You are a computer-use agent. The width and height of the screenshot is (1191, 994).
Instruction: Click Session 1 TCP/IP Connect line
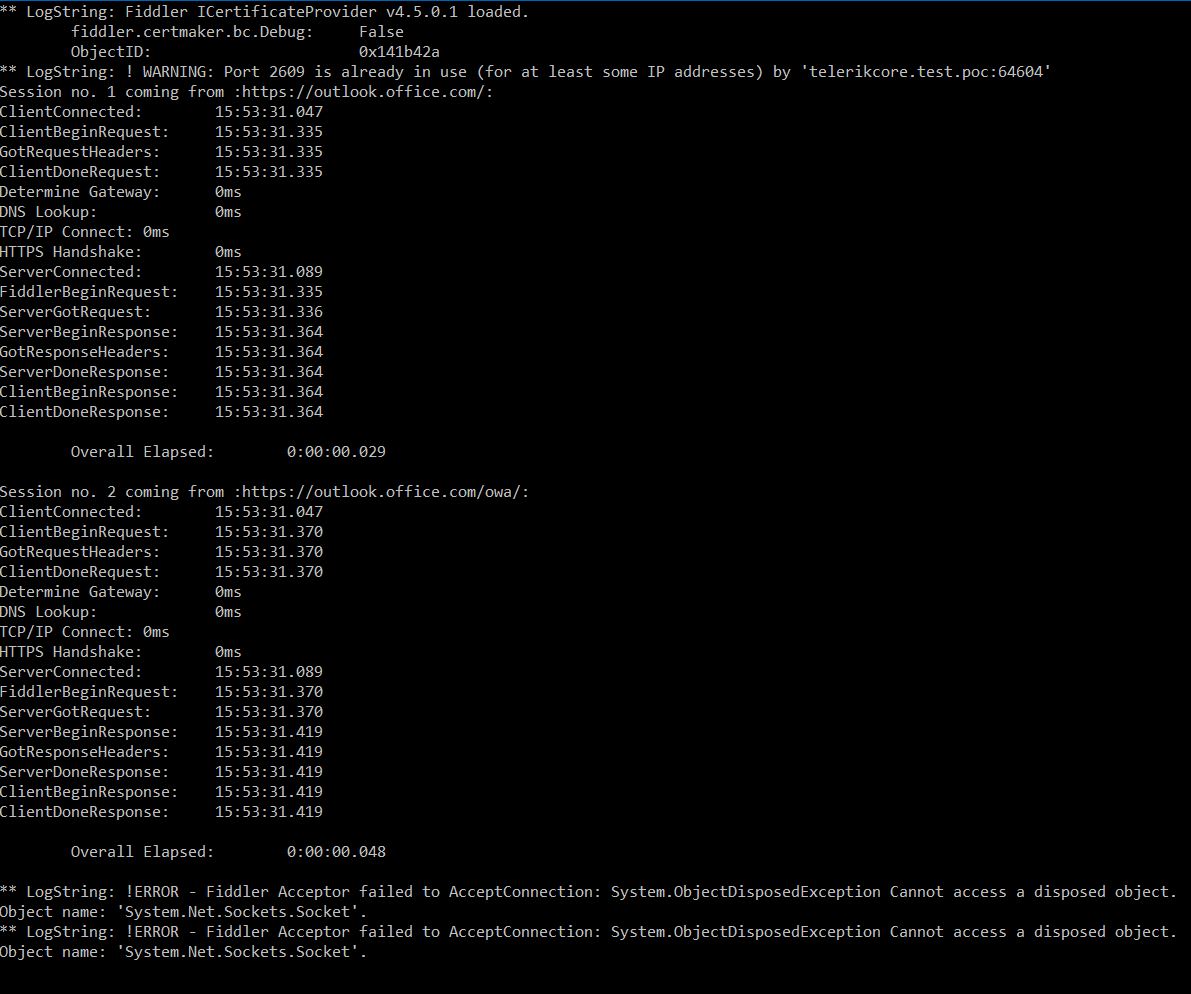[85, 232]
